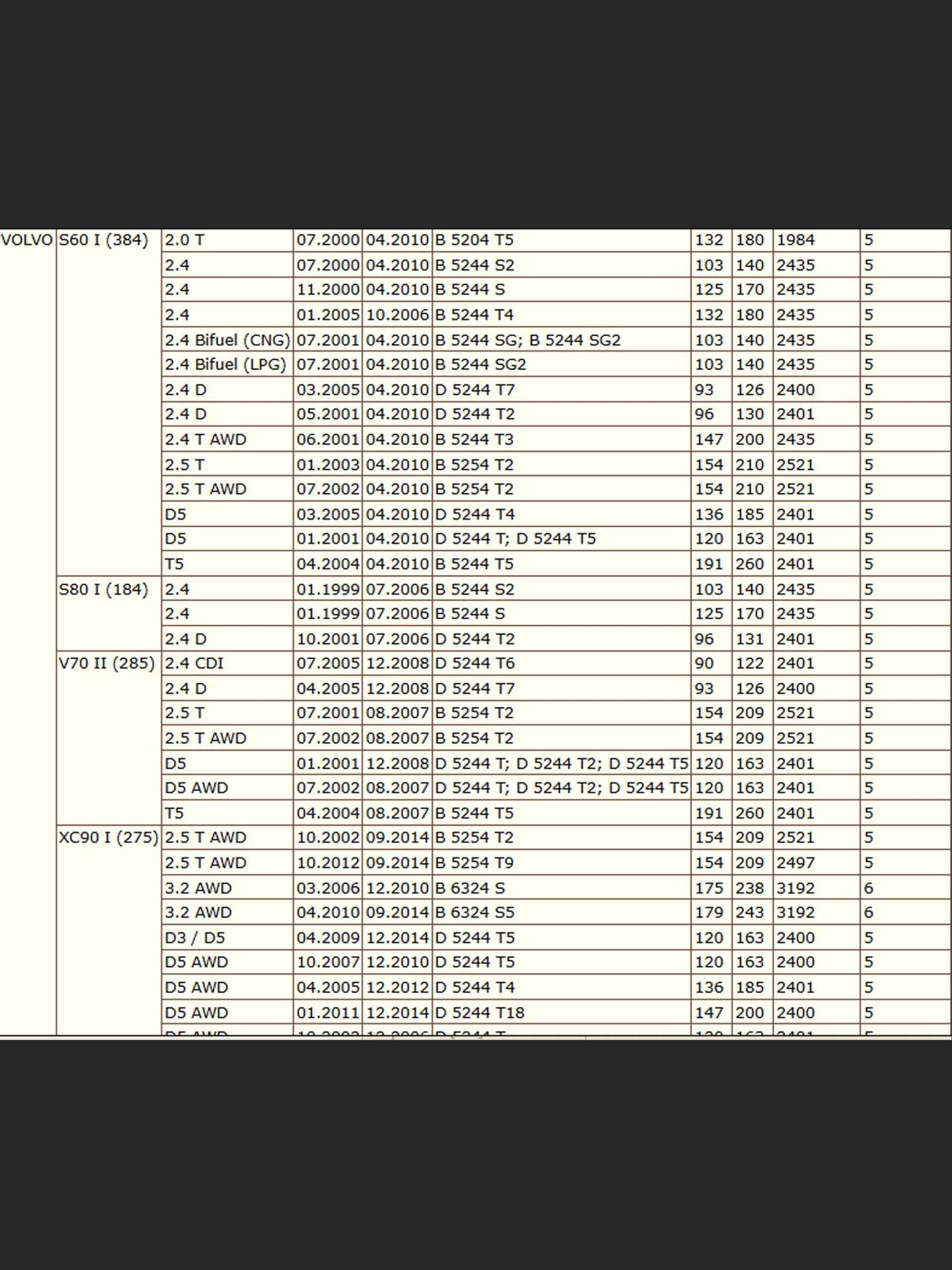Select the 10.2006 end date cell
Viewport: 952px width, 1270px height.
click(397, 315)
